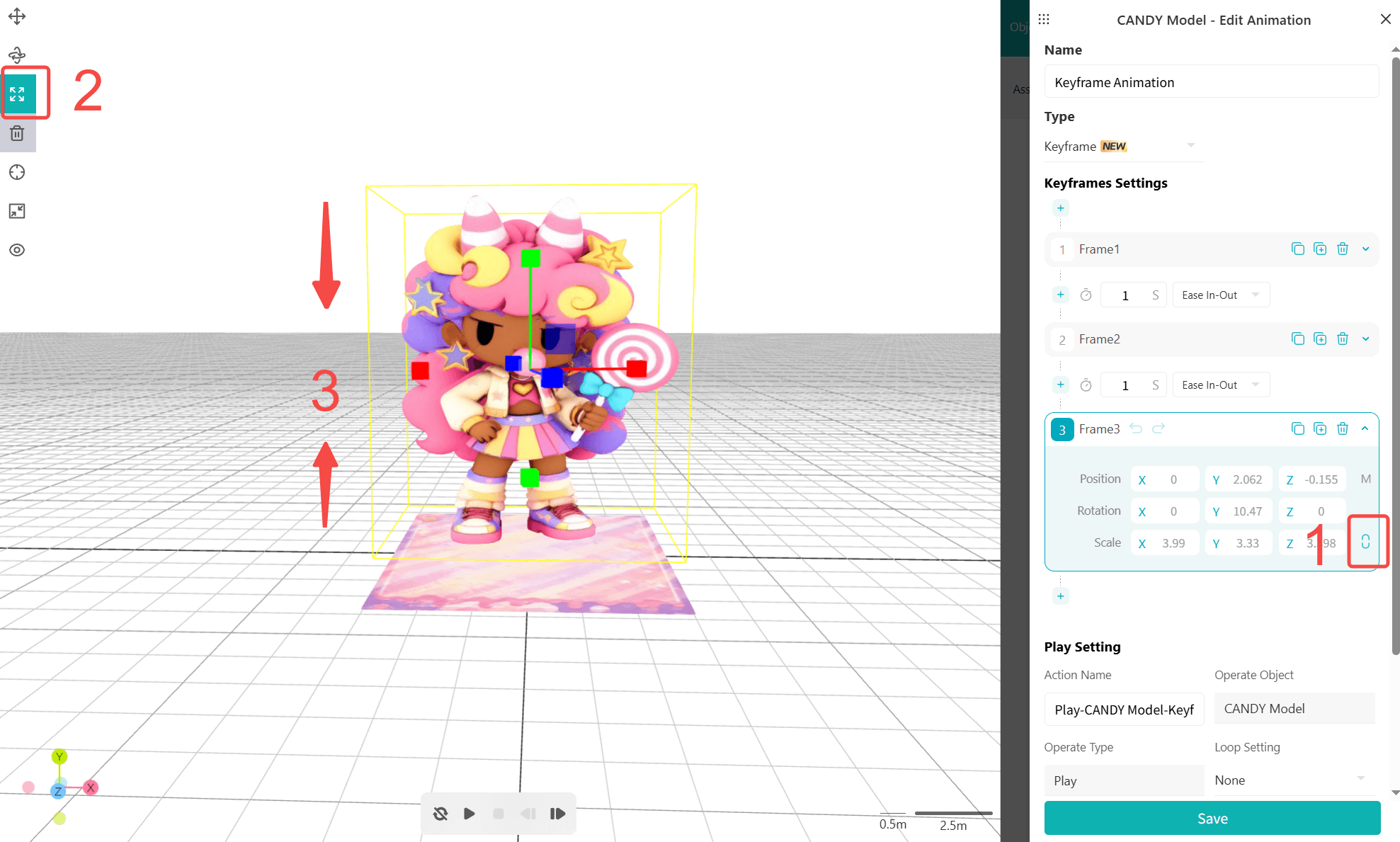
Task: Click the duration field after Frame1
Action: tap(1133, 295)
